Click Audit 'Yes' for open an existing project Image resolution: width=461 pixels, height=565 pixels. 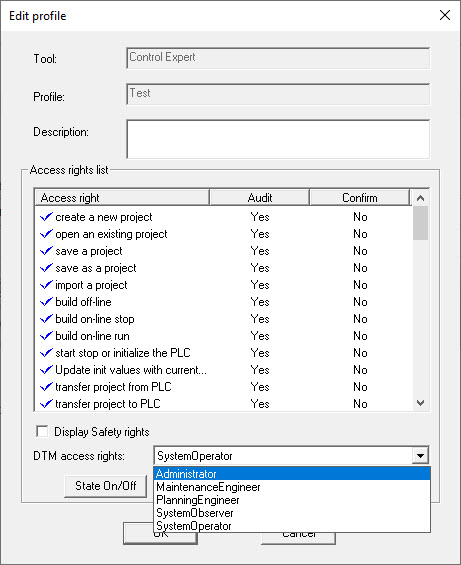click(260, 234)
